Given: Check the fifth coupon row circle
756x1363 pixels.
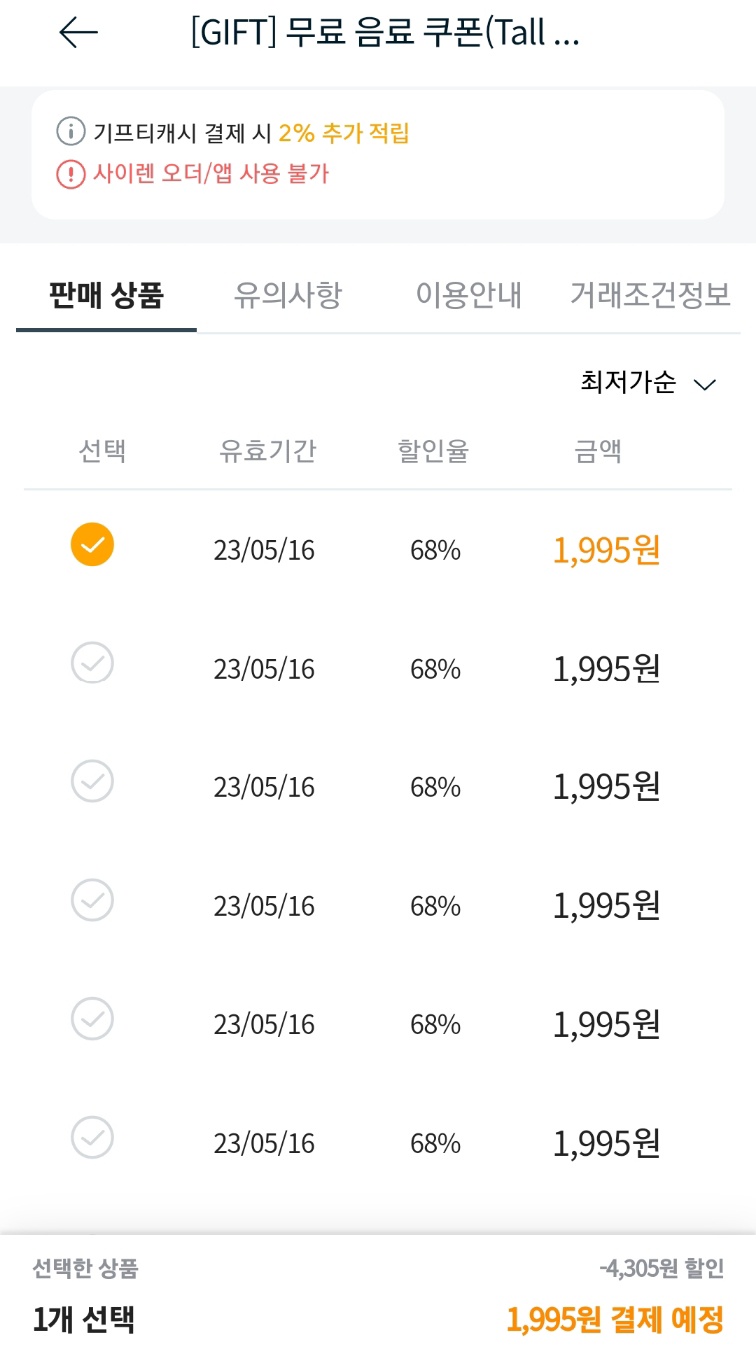Looking at the screenshot, I should (x=92, y=1019).
